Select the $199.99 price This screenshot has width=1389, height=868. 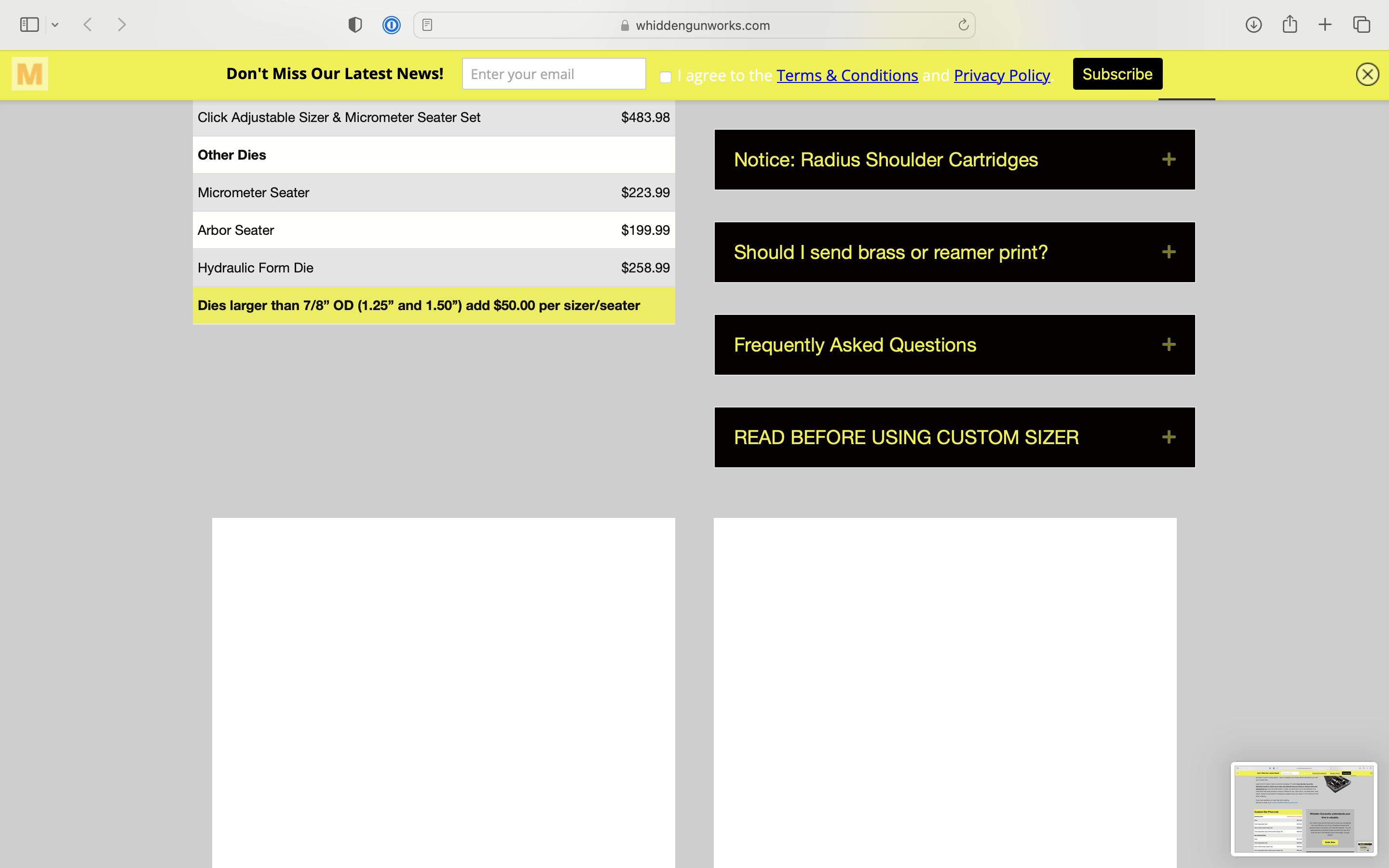pyautogui.click(x=645, y=230)
